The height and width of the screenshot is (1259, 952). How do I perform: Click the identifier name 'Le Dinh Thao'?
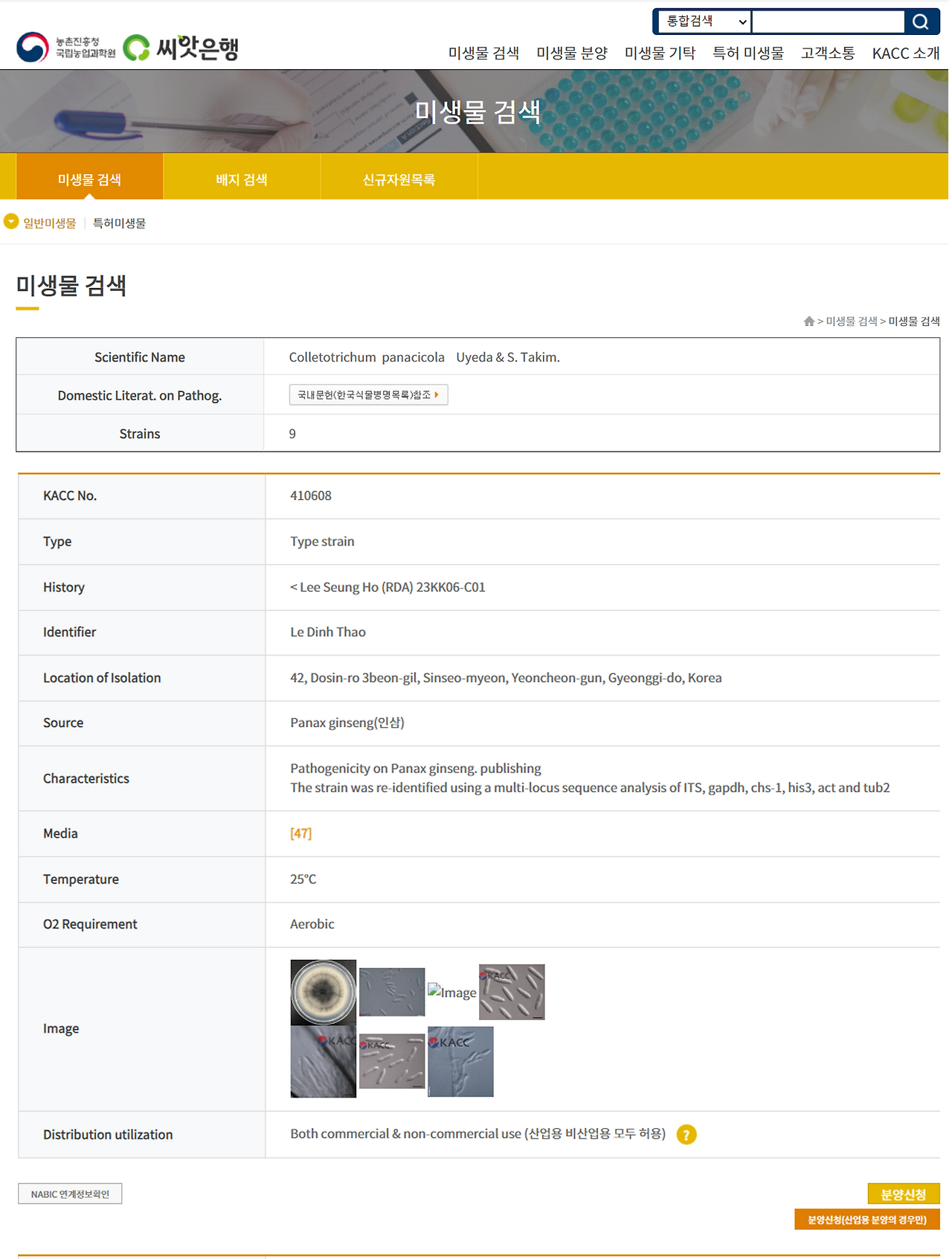click(328, 632)
